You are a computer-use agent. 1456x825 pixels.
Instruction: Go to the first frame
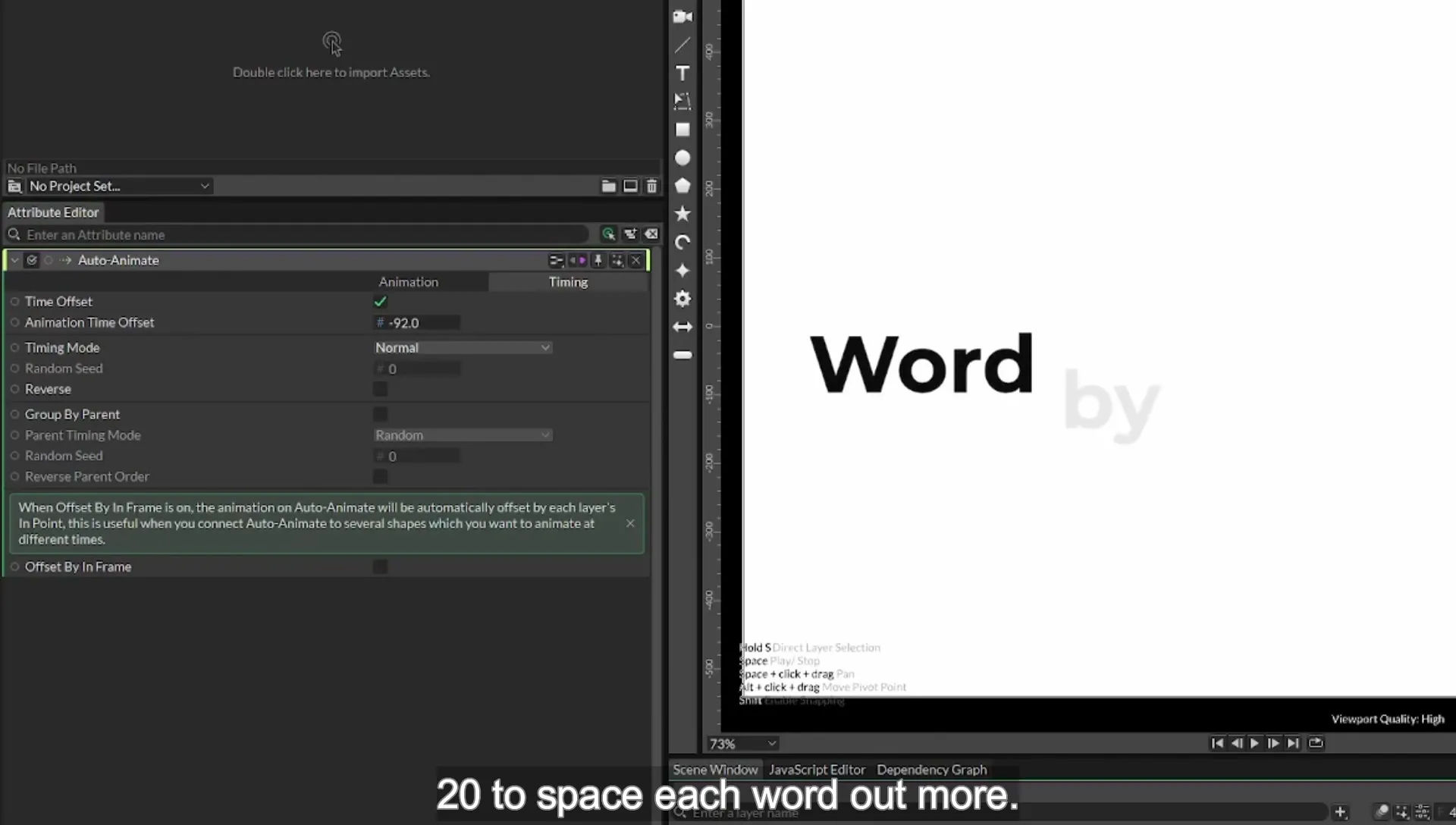coord(1217,743)
